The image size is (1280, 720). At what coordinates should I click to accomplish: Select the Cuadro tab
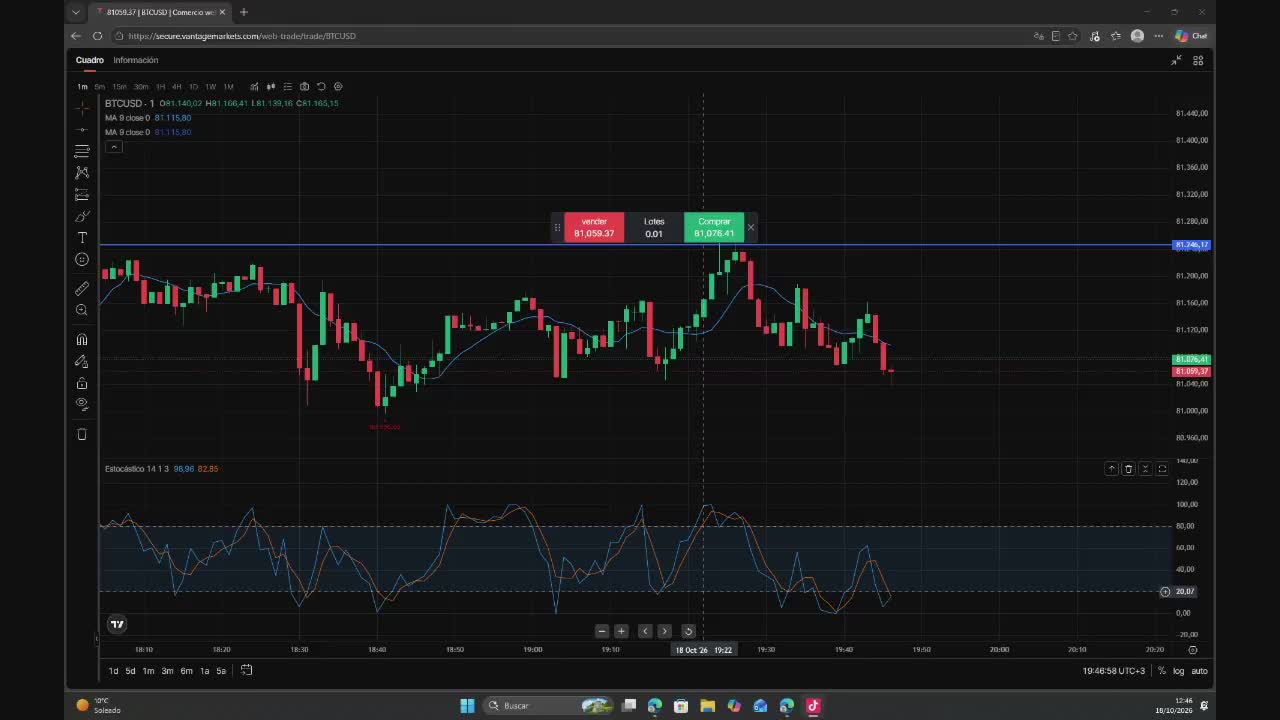coord(90,60)
